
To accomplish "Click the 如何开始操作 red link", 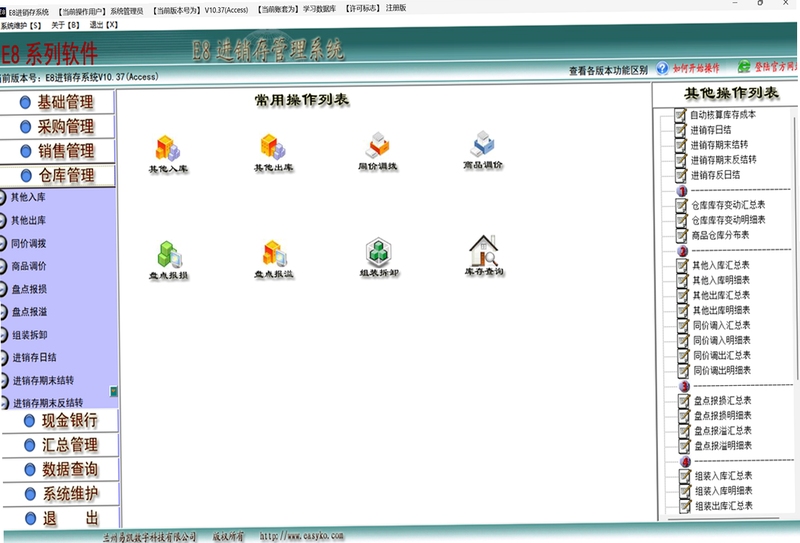I will [696, 68].
